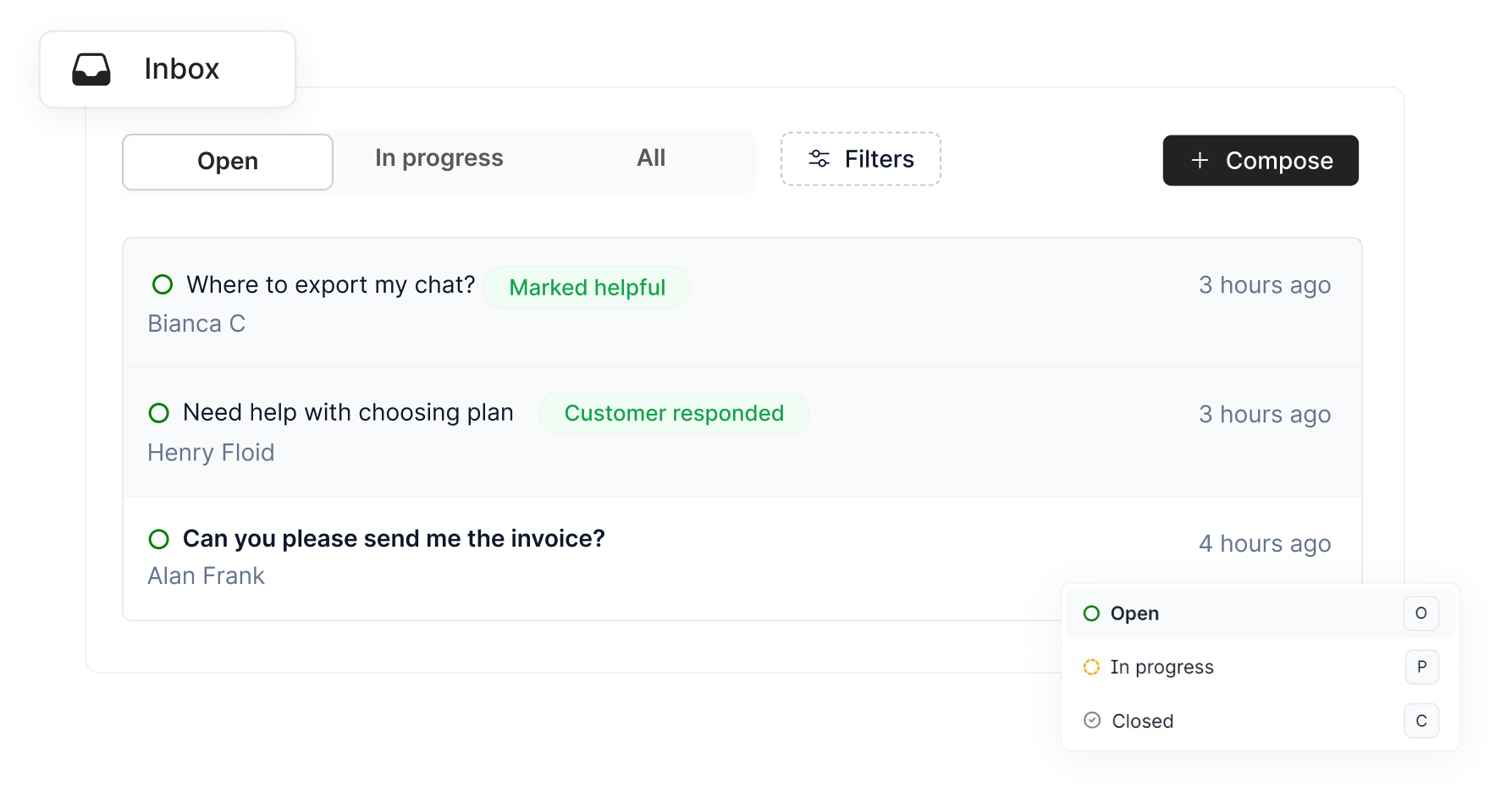Click the plus icon in Compose
1512x809 pixels.
coord(1200,160)
